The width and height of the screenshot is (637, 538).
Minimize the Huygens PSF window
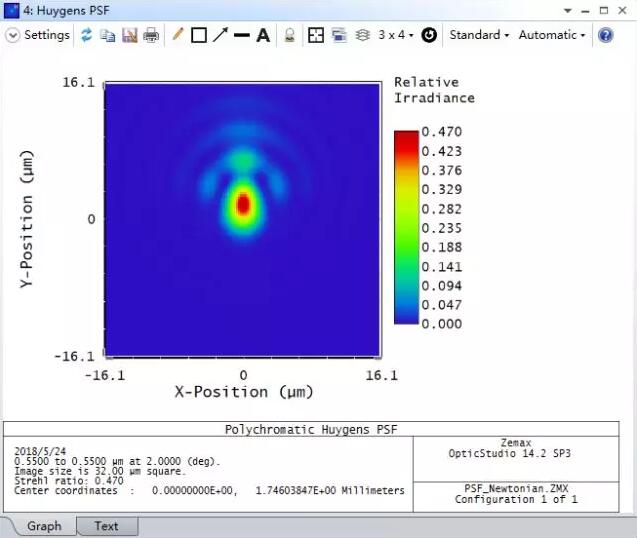click(585, 11)
